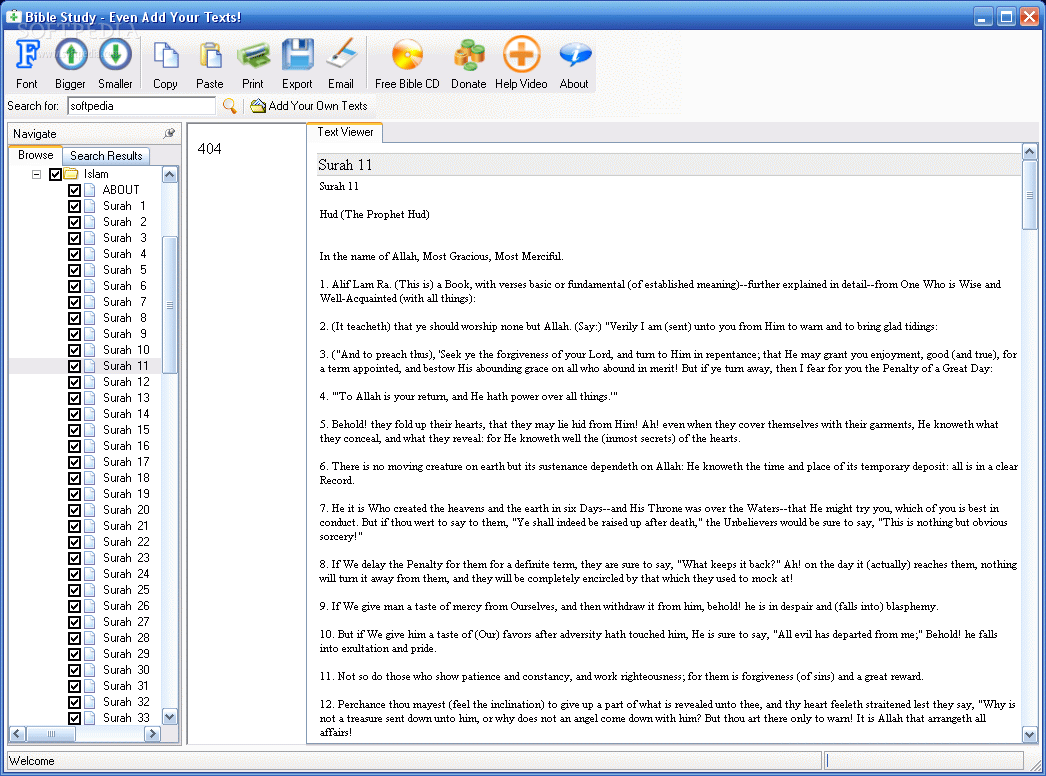Collapse the Islam tree node

click(x=37, y=174)
